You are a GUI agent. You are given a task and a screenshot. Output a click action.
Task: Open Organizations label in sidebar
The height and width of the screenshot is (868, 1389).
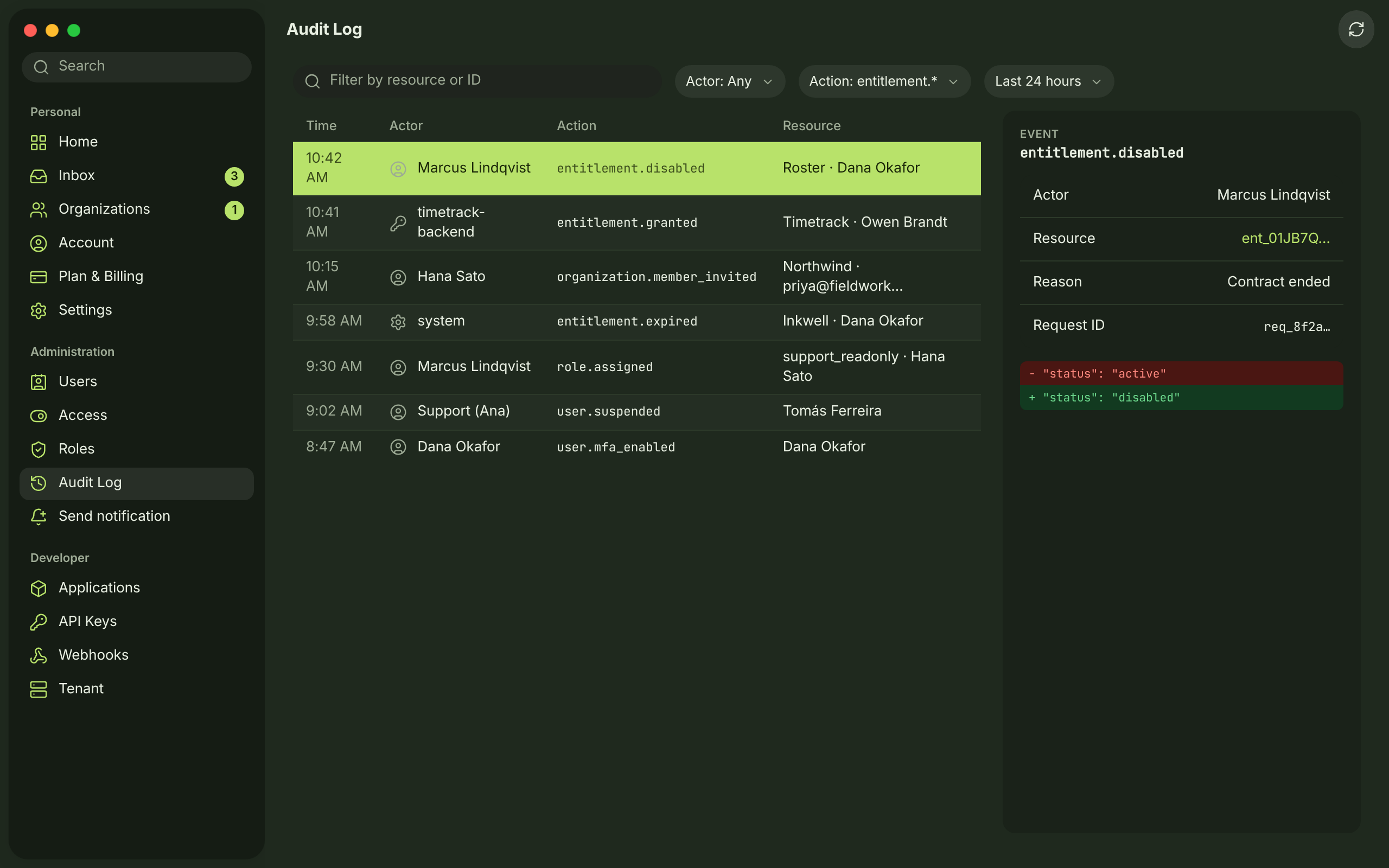click(104, 209)
